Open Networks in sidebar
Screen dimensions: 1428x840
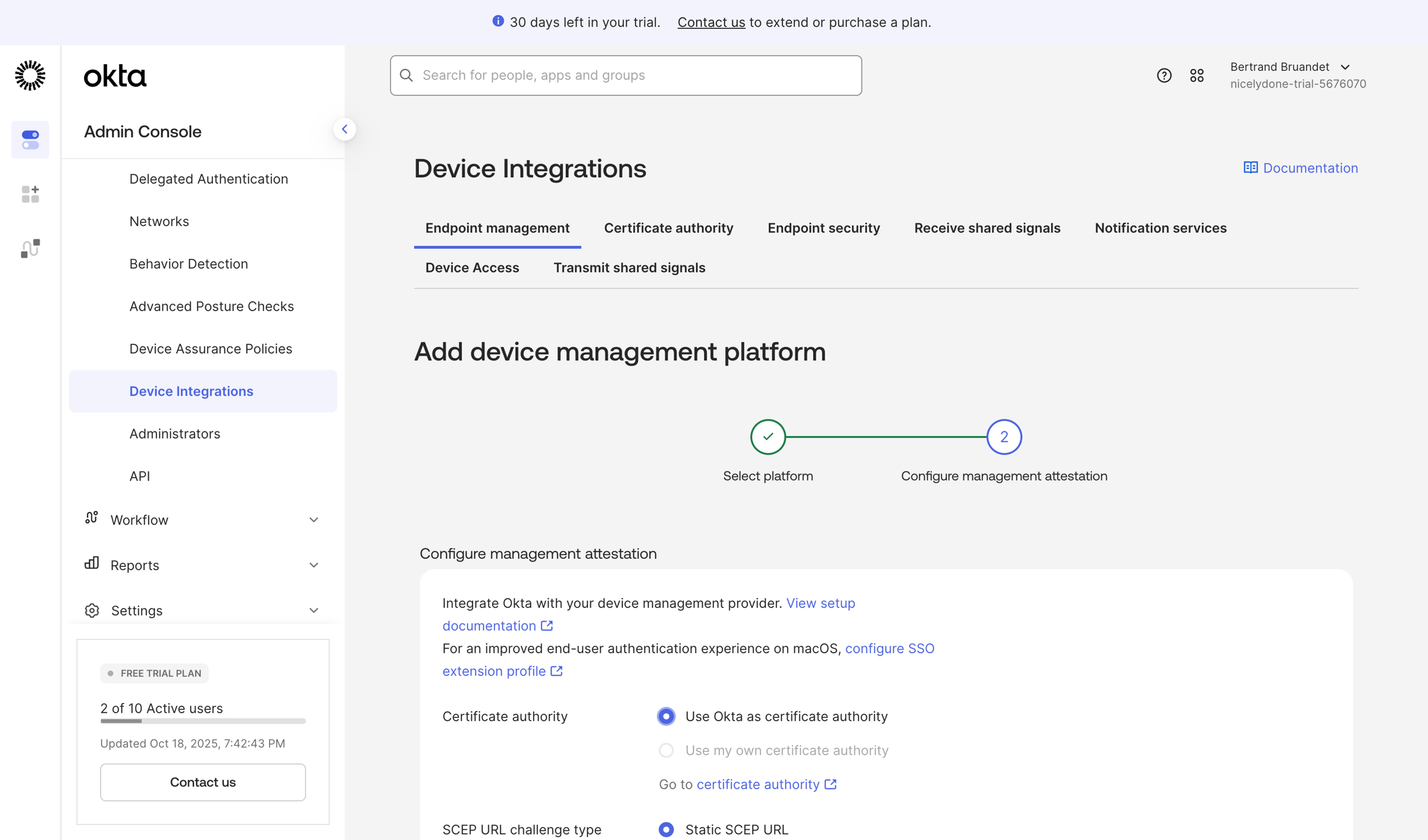(159, 221)
